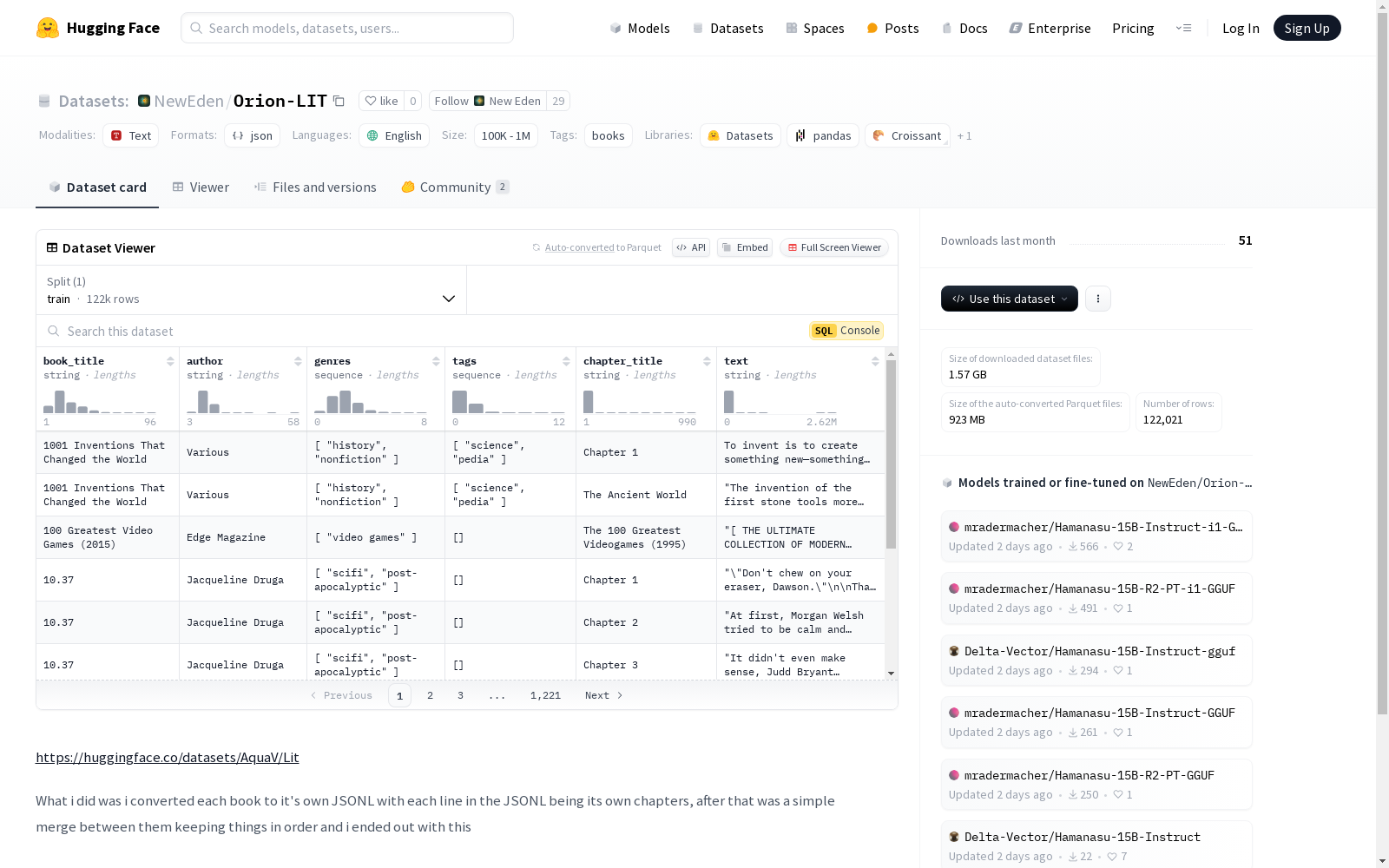
Task: Click the json format tag
Action: click(x=252, y=136)
